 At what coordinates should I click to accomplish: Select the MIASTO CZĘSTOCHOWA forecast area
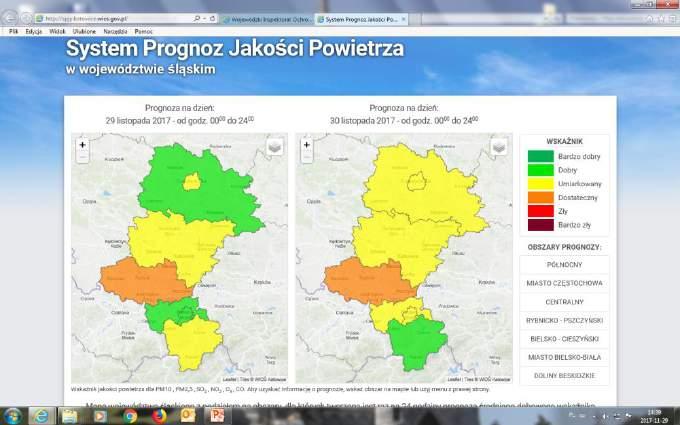(x=564, y=283)
